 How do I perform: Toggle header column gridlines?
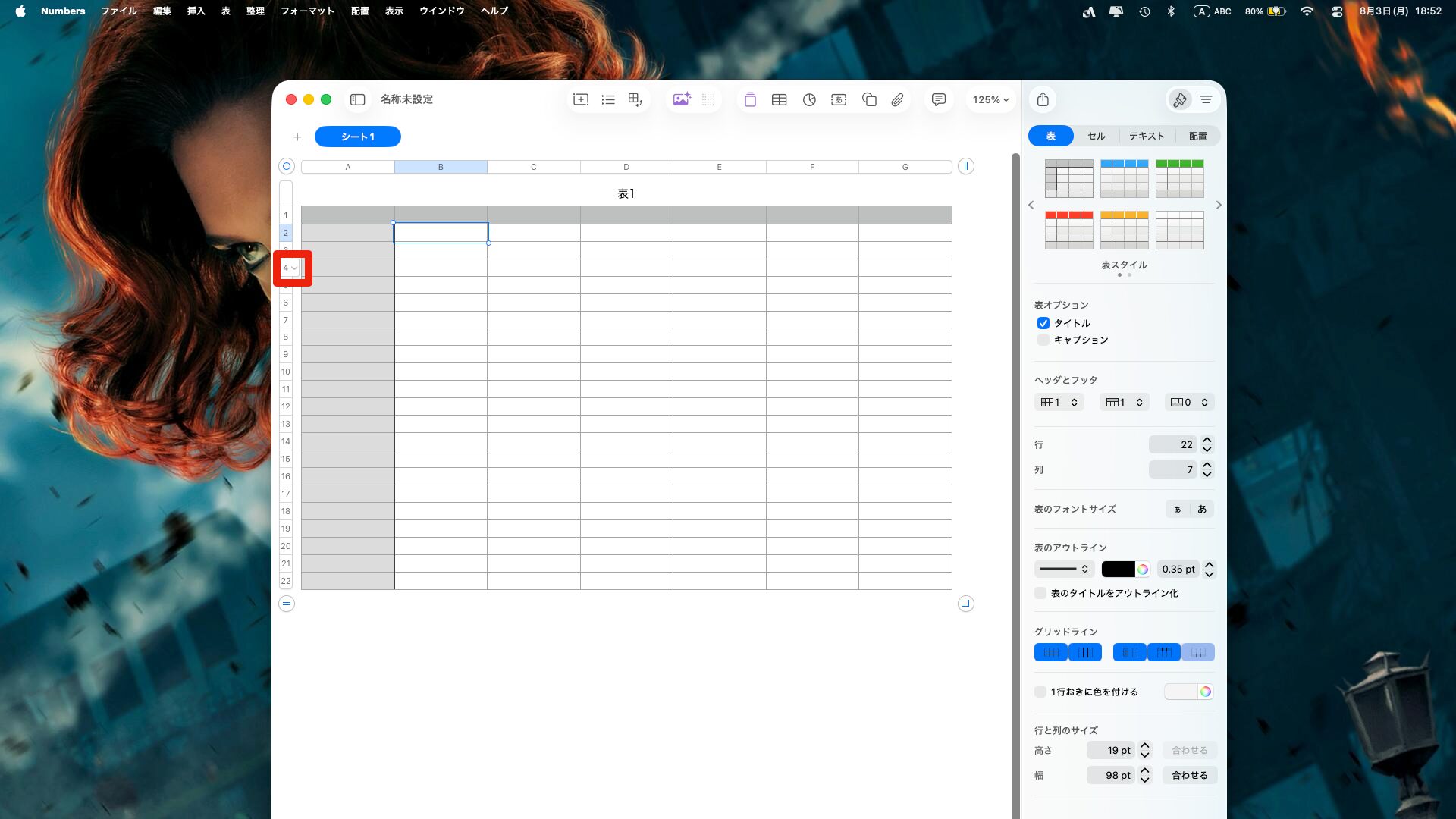click(1130, 652)
